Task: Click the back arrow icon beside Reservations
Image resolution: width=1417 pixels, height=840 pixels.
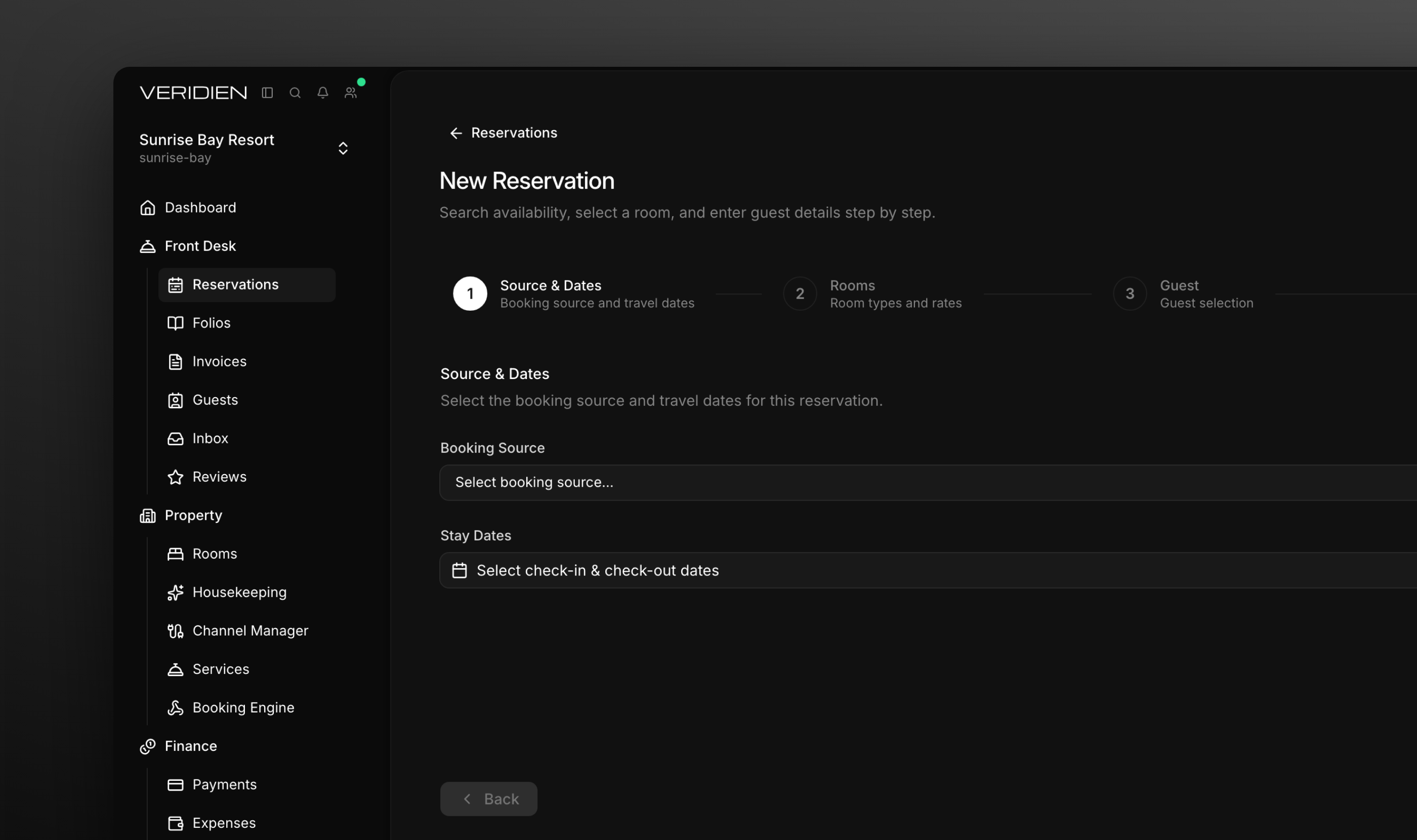Action: [456, 133]
